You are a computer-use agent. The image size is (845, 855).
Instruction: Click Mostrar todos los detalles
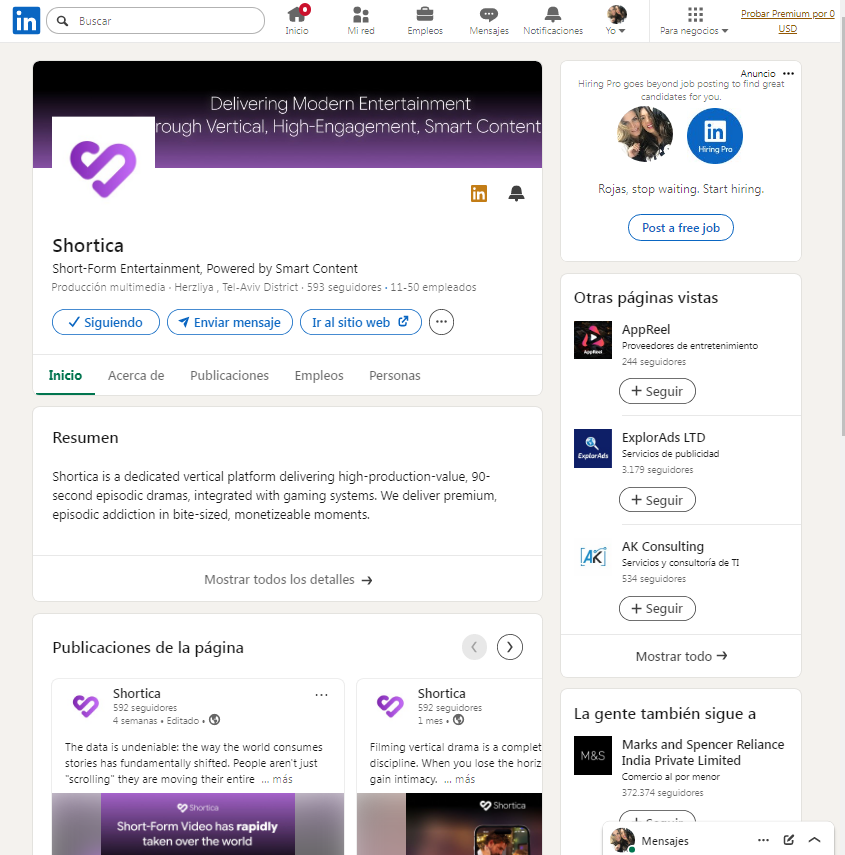[287, 579]
